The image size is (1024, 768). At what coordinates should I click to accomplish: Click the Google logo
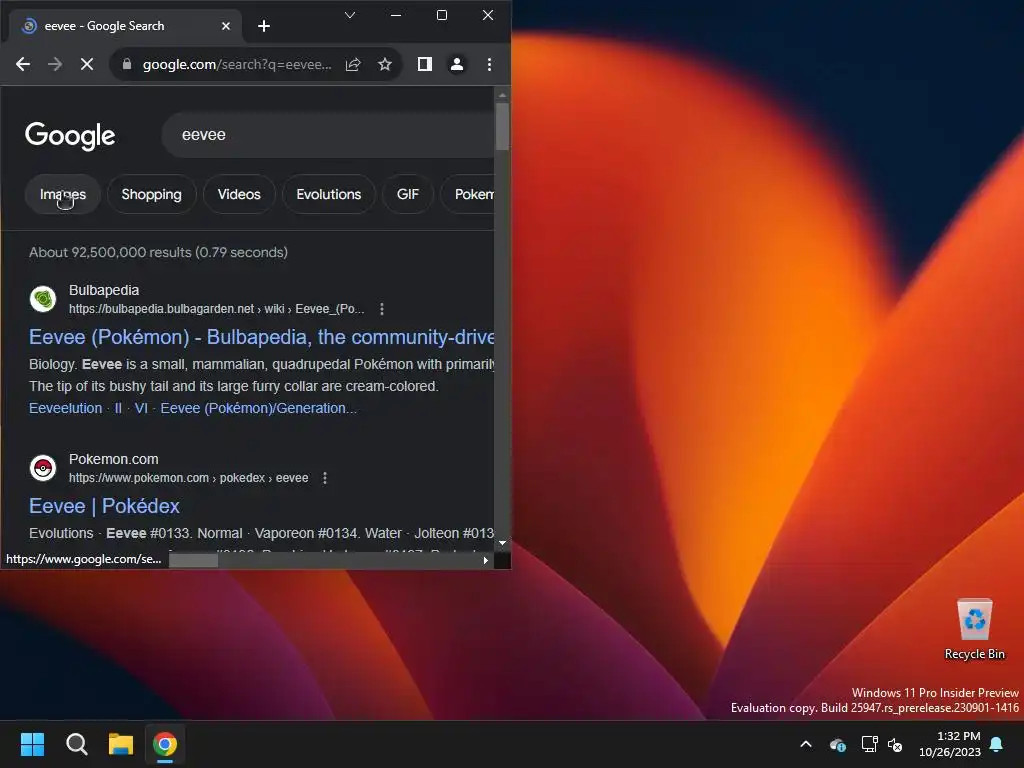point(70,136)
